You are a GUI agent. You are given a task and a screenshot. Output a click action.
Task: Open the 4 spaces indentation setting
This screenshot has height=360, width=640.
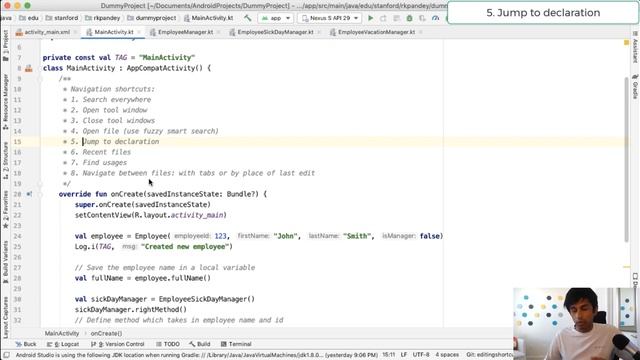tap(447, 355)
